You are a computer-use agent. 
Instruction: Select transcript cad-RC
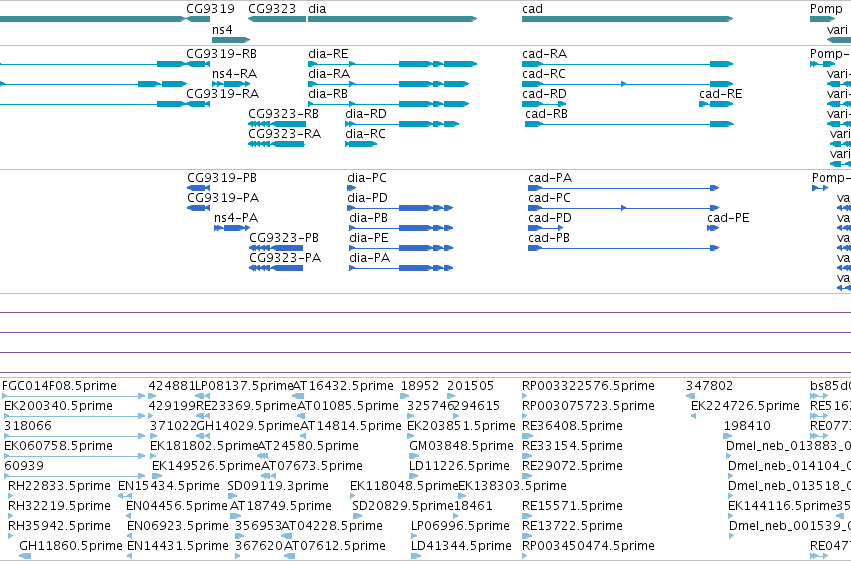(627, 84)
